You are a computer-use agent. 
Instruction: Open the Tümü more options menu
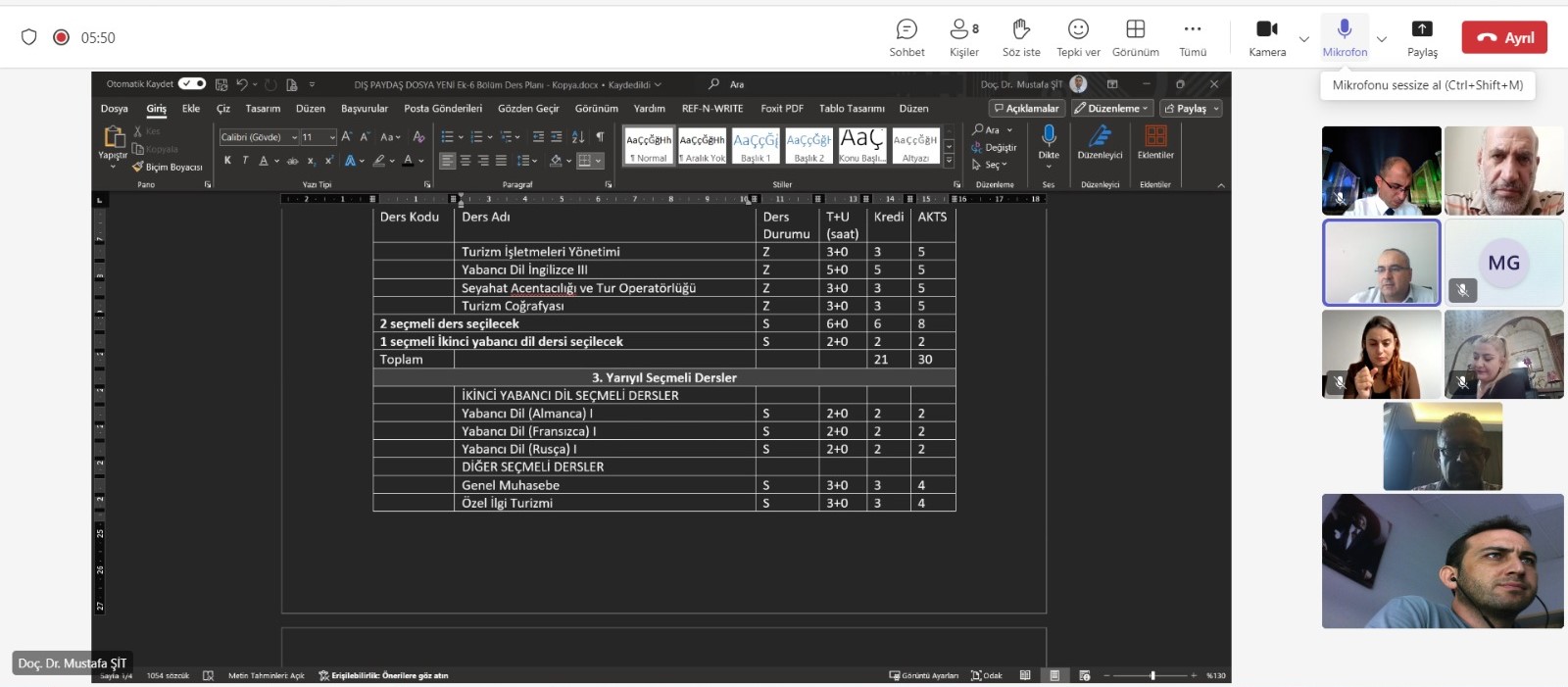pos(1193,29)
